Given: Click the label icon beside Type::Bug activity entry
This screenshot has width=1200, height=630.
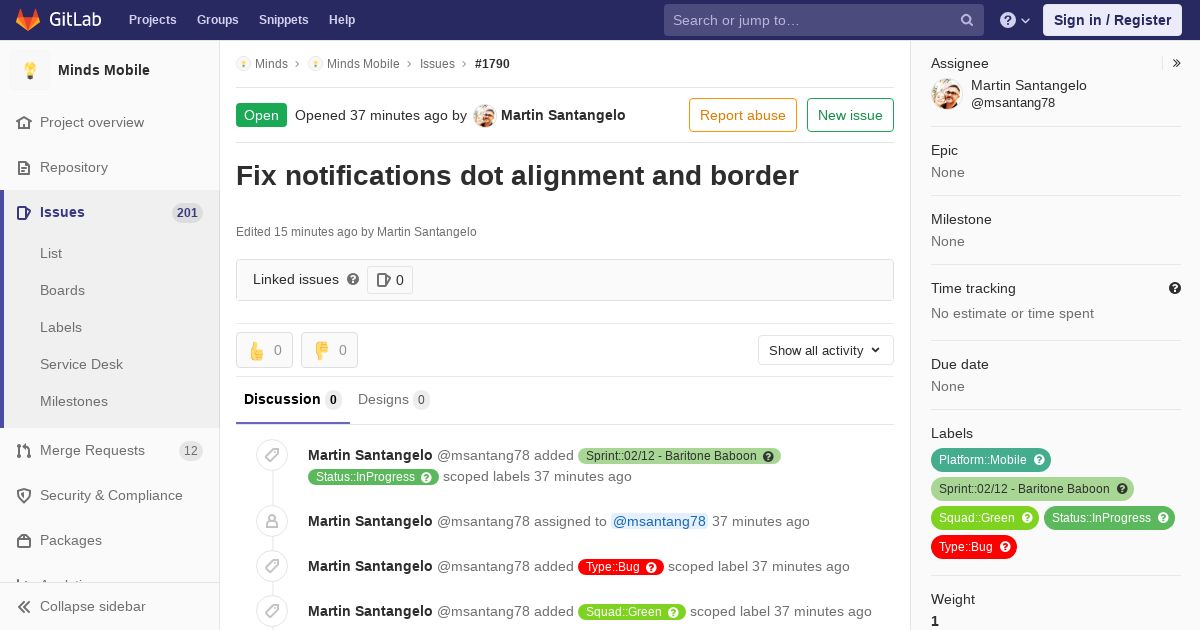Looking at the screenshot, I should [272, 566].
